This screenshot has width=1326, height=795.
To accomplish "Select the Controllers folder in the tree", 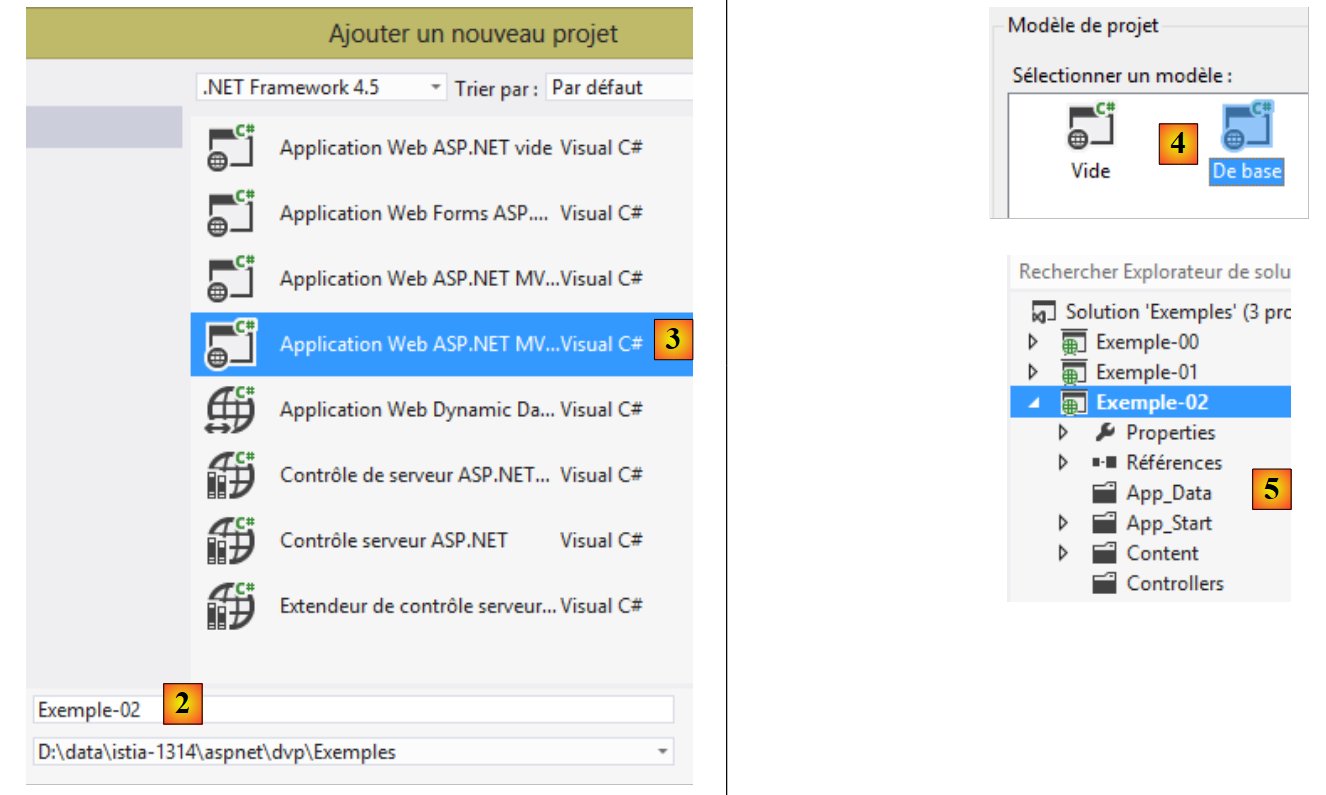I will (x=1174, y=584).
